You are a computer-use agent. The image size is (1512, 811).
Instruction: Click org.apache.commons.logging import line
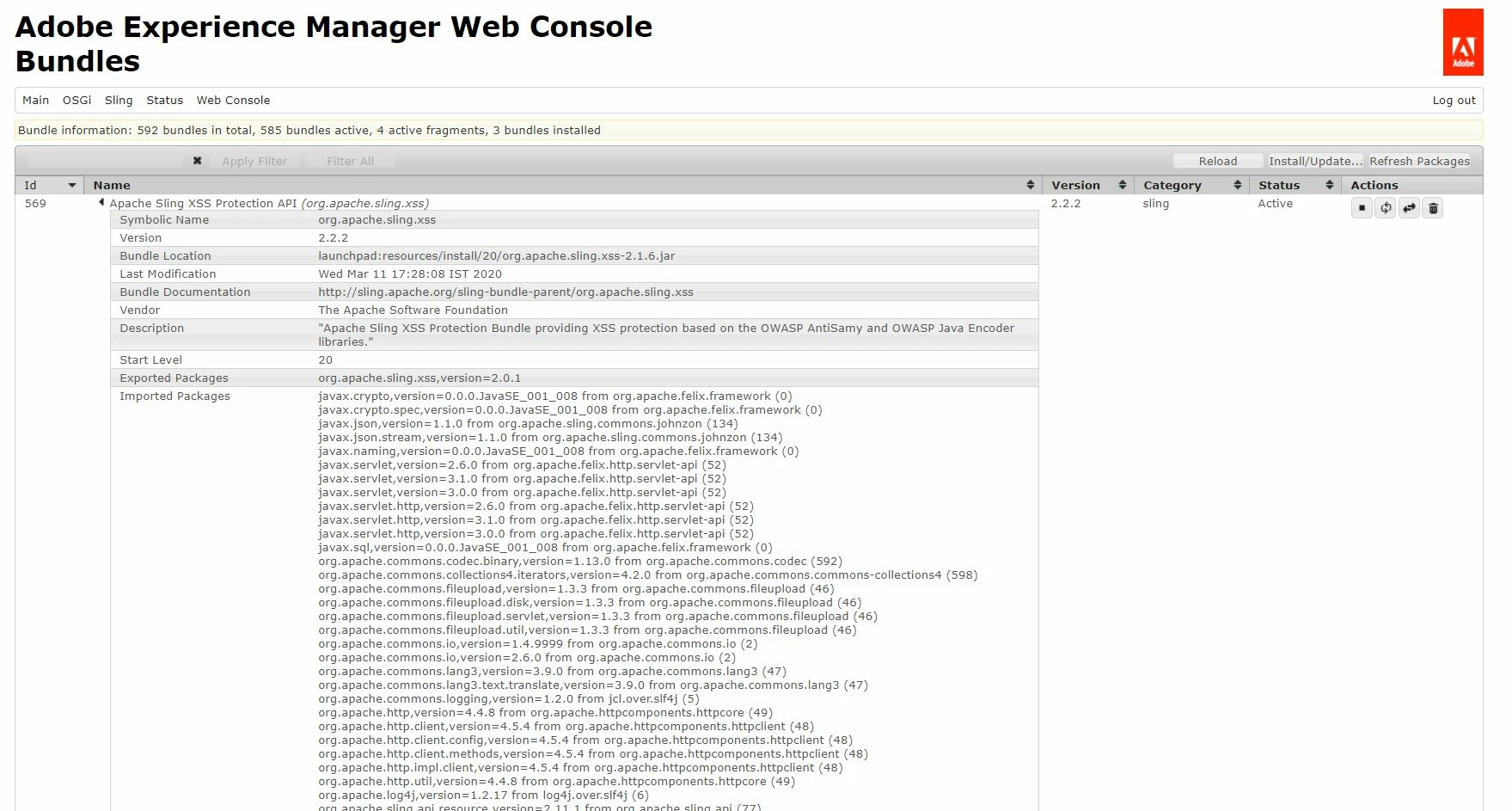[x=509, y=699]
